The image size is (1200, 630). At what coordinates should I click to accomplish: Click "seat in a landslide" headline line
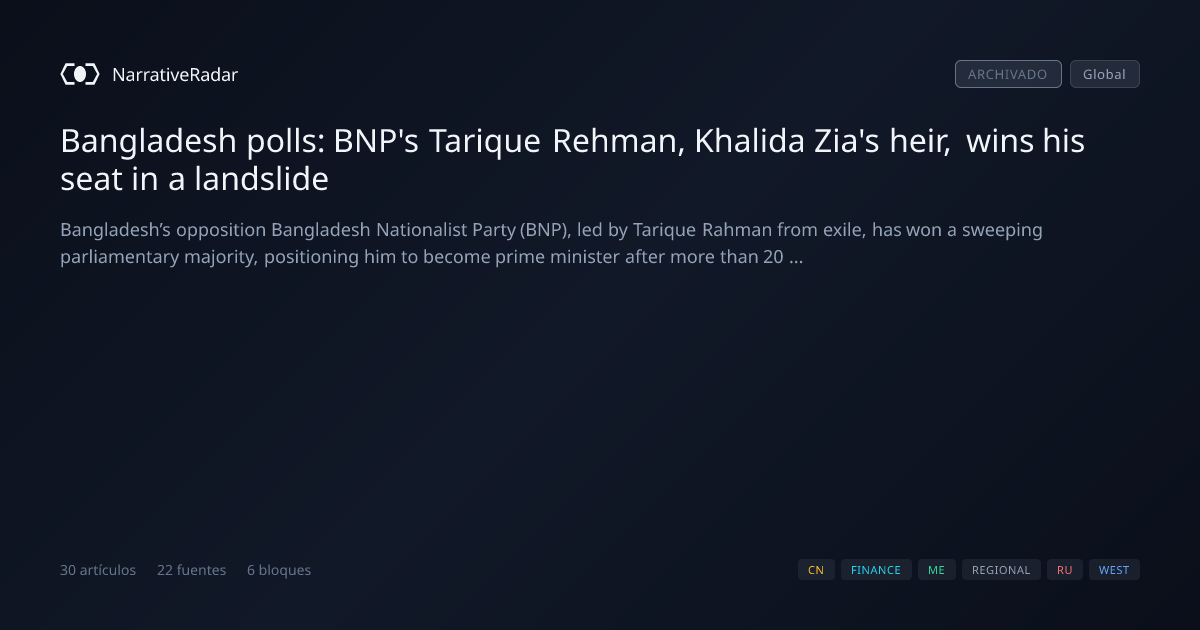(194, 180)
